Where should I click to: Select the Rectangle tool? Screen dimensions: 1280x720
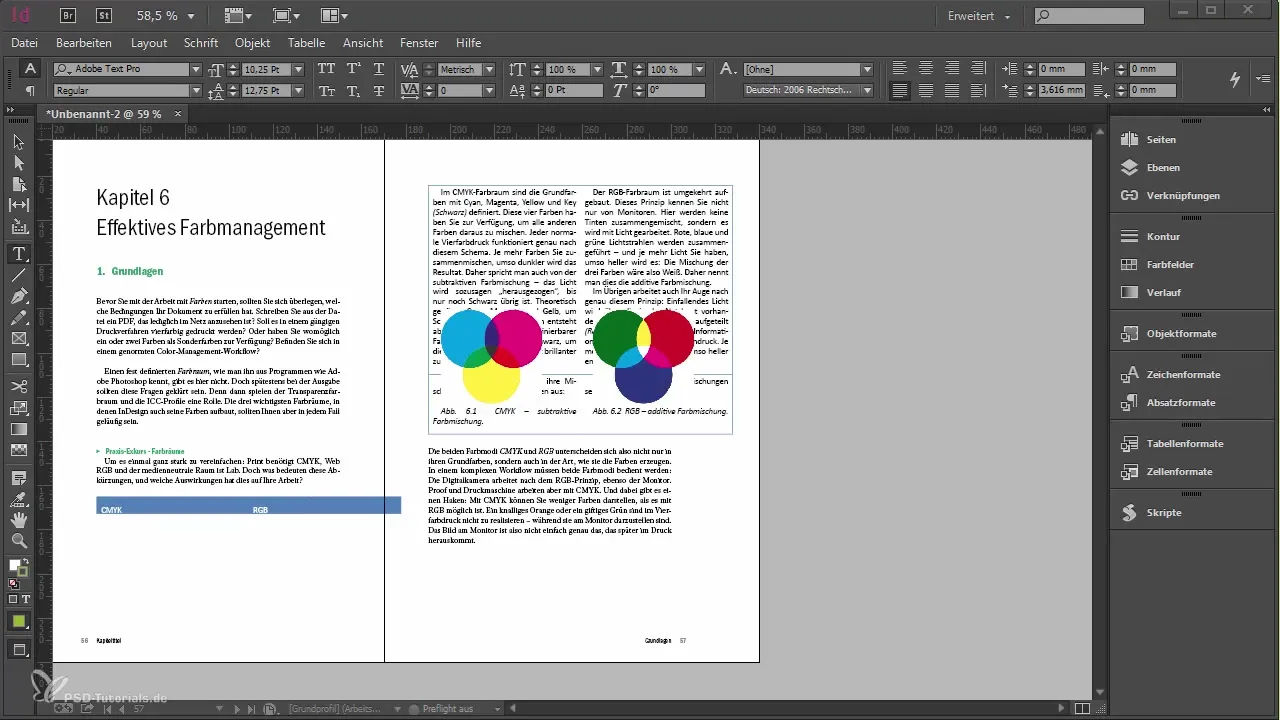(x=19, y=360)
